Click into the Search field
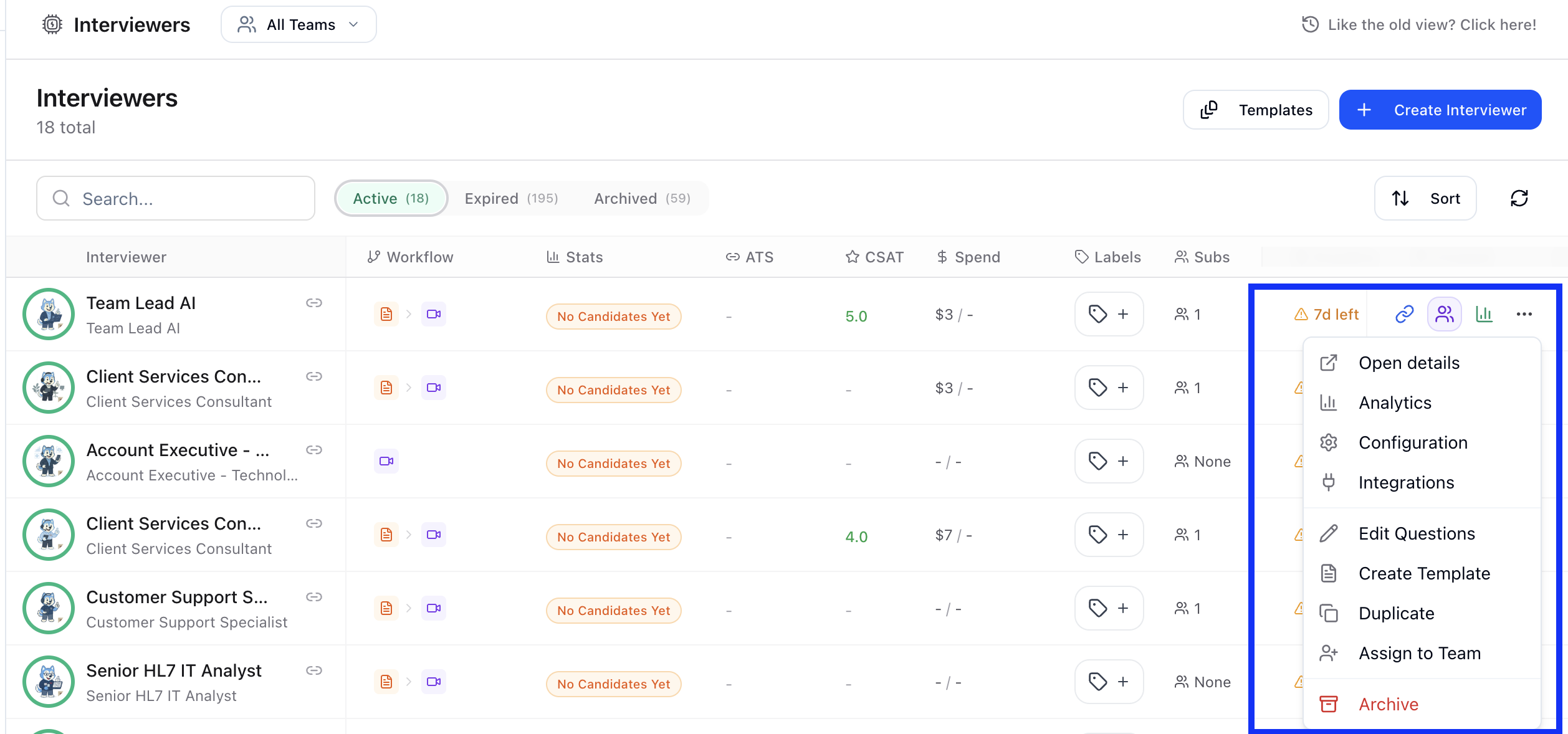 click(176, 198)
